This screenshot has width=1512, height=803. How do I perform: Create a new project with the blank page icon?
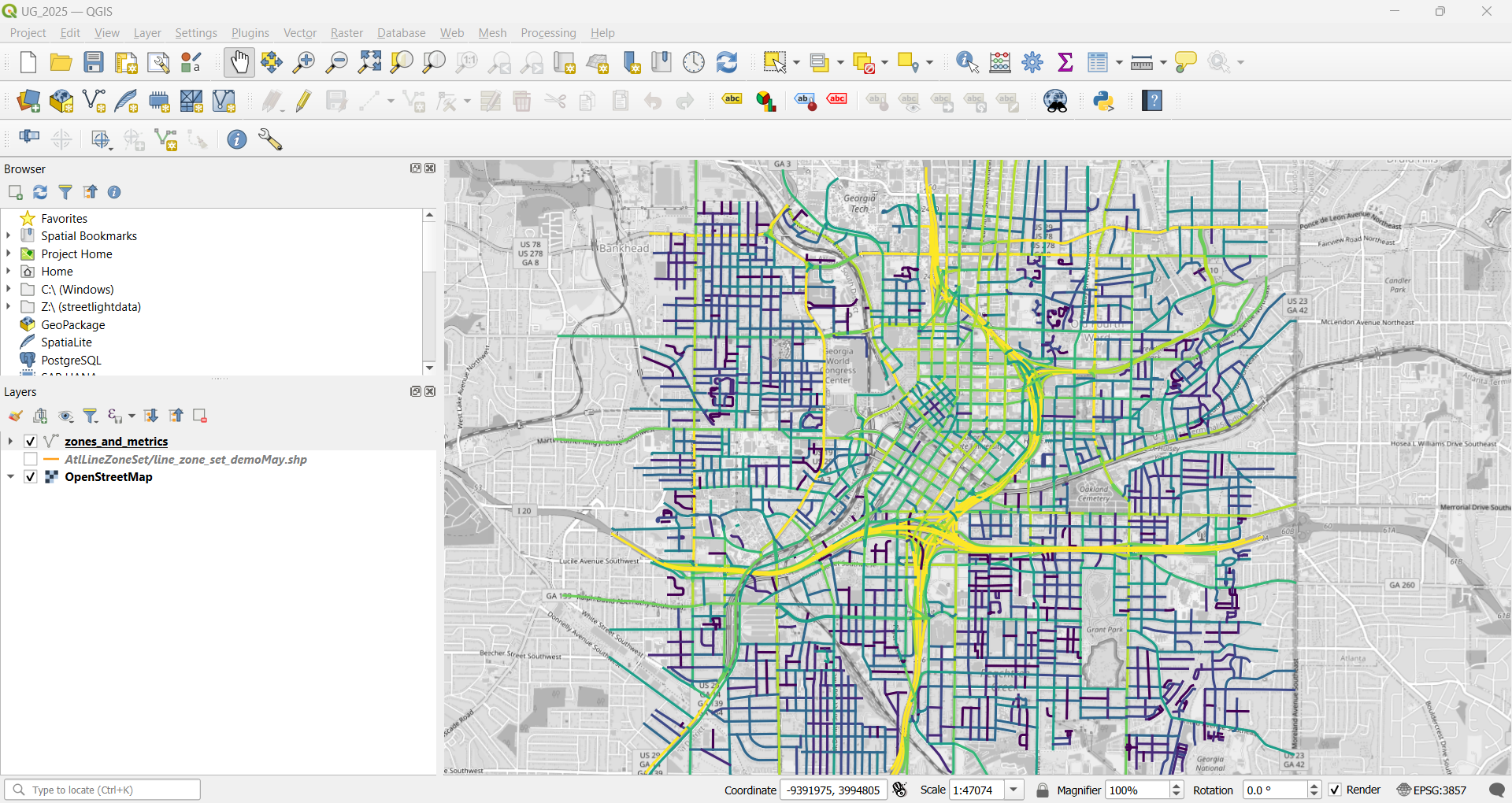28,62
